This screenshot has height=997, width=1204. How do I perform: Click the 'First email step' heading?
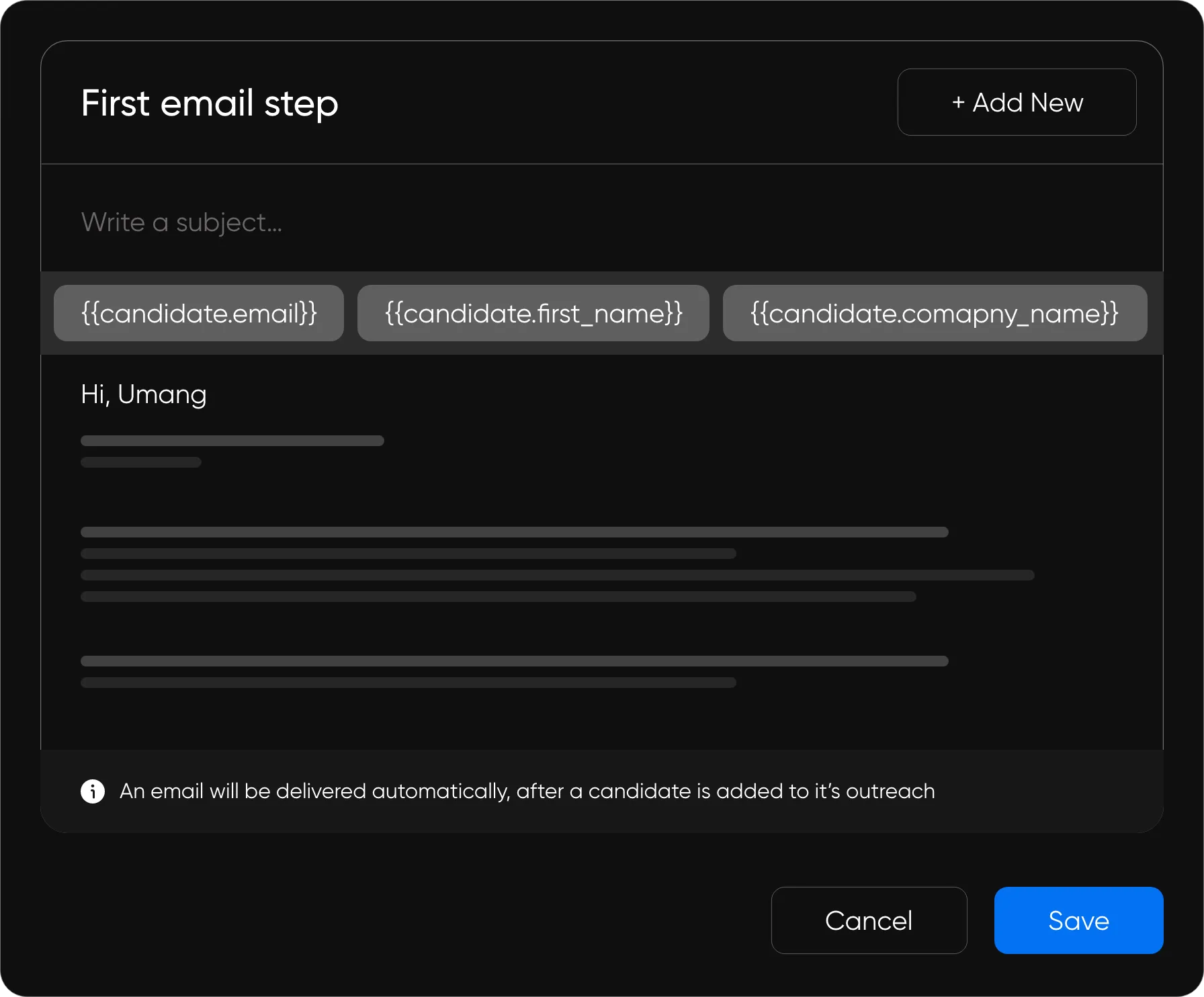point(210,103)
